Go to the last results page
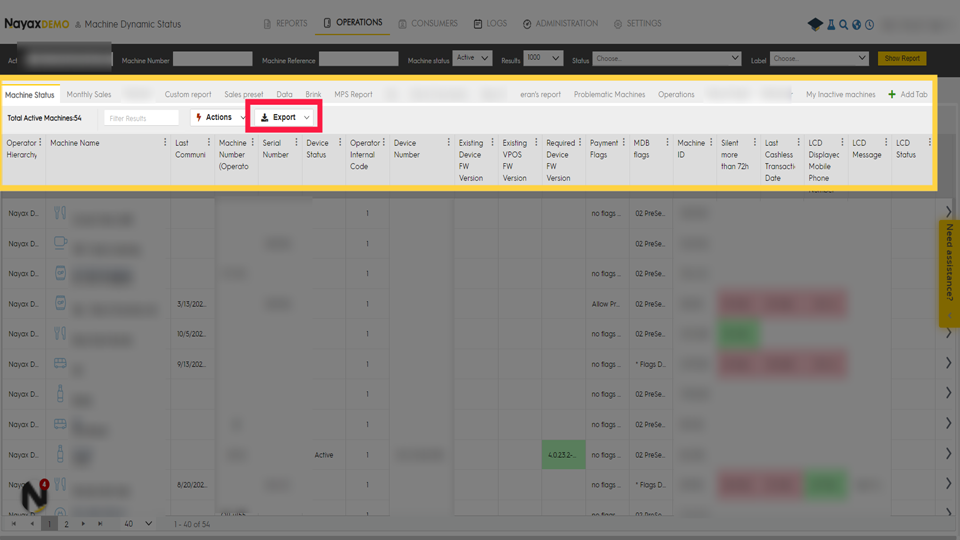960x540 pixels. 100,524
